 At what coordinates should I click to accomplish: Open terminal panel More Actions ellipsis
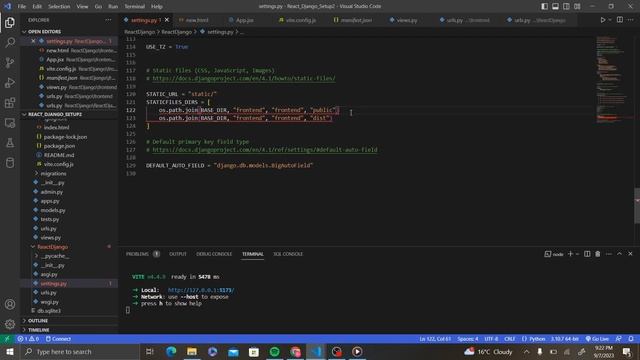click(609, 254)
